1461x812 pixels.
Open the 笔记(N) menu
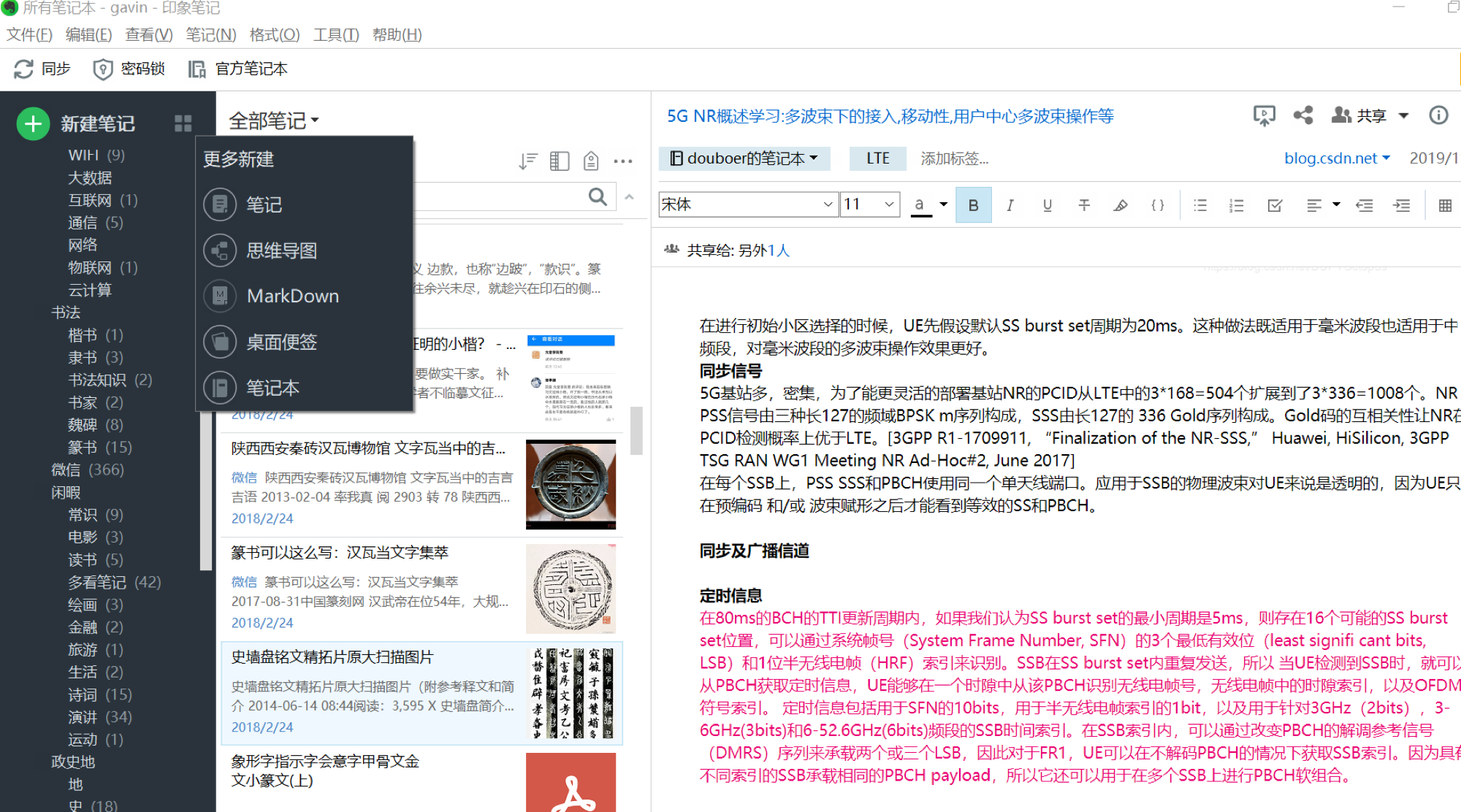[x=210, y=34]
